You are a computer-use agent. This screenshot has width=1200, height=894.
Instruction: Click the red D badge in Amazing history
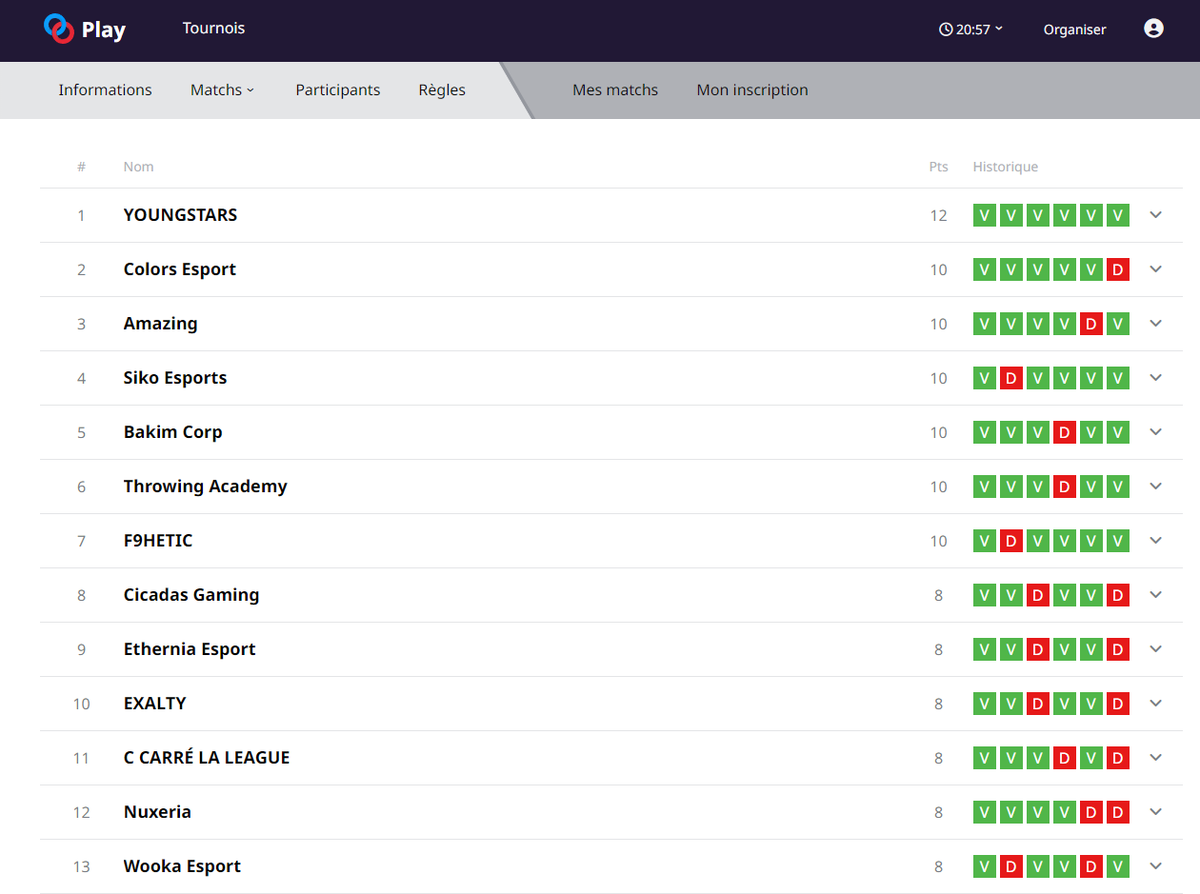pos(1091,323)
